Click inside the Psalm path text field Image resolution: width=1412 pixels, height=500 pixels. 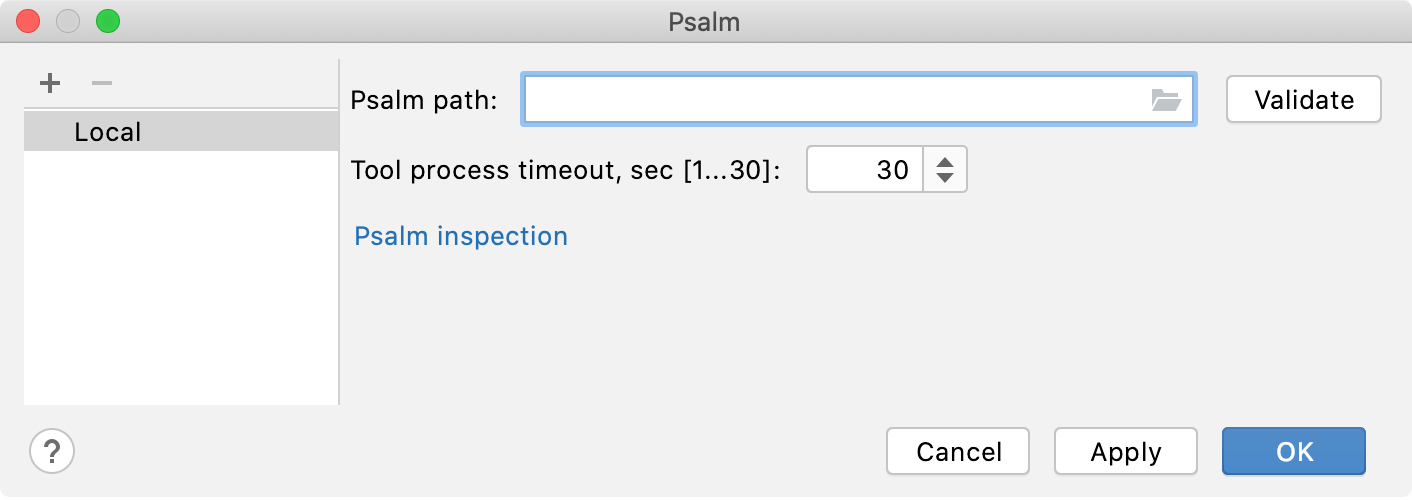830,100
